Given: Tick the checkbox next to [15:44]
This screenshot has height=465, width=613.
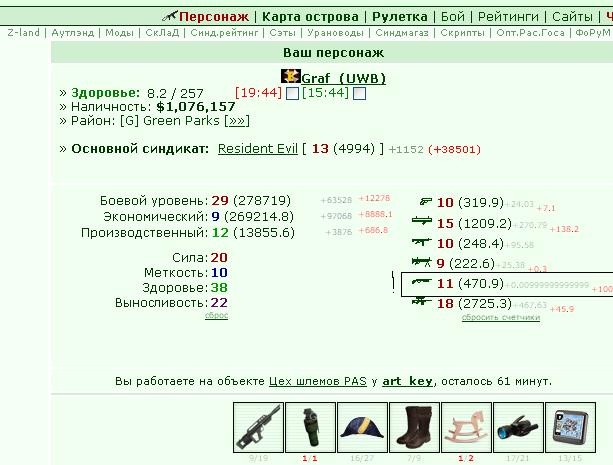Looking at the screenshot, I should tap(359, 94).
